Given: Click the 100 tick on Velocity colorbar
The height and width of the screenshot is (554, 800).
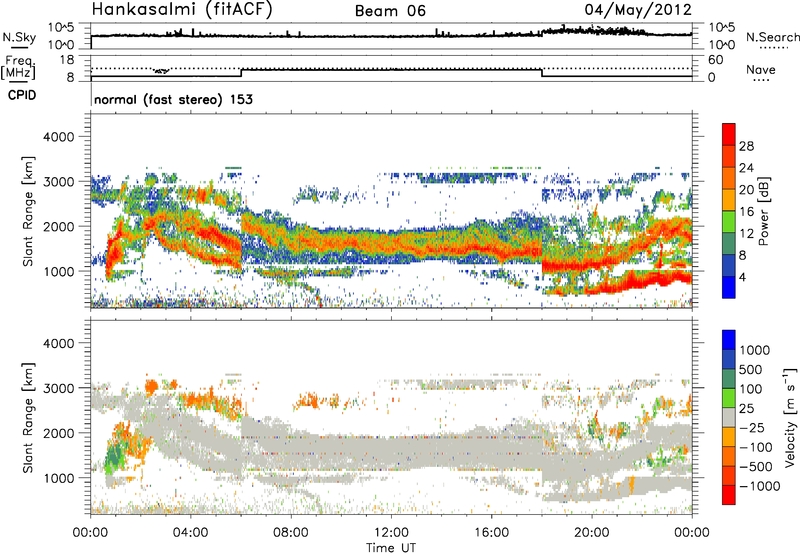Looking at the screenshot, I should click(751, 389).
